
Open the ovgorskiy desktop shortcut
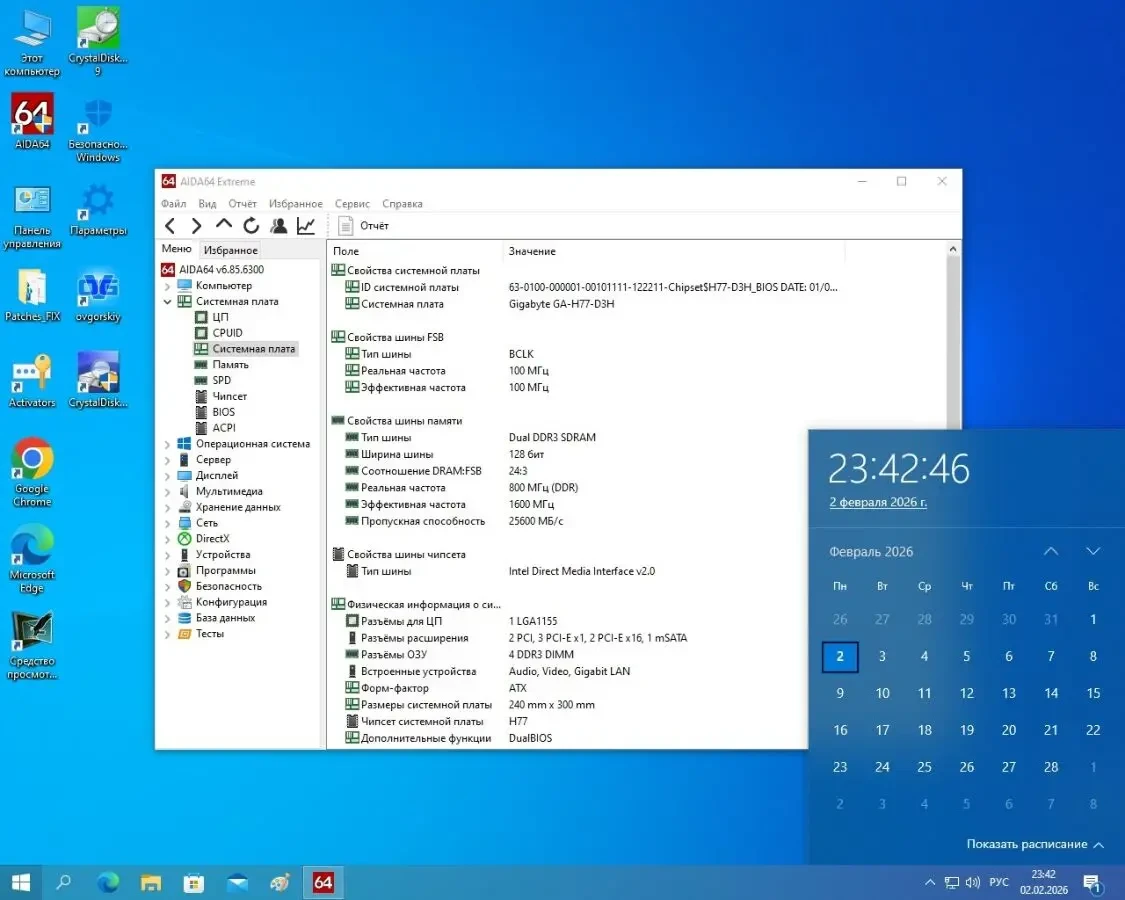98,296
